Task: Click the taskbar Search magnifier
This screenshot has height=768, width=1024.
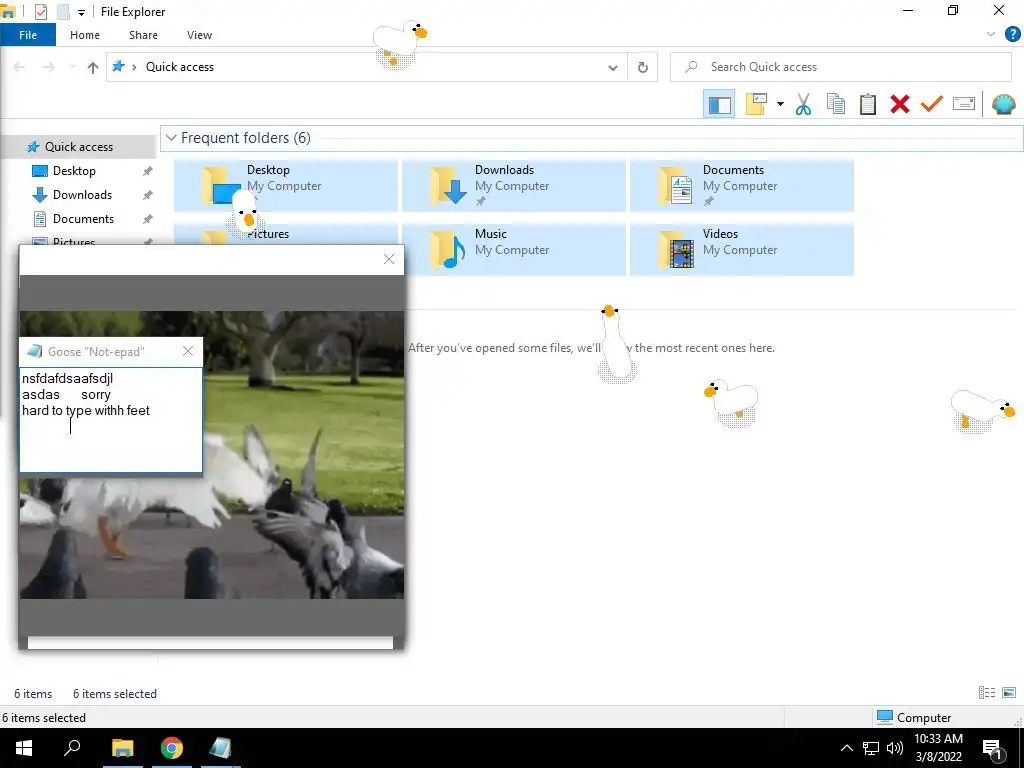Action: tap(72, 748)
